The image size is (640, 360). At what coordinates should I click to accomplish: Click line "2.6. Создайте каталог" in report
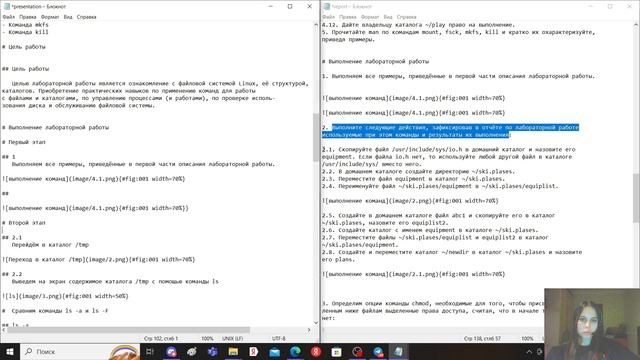pos(430,230)
